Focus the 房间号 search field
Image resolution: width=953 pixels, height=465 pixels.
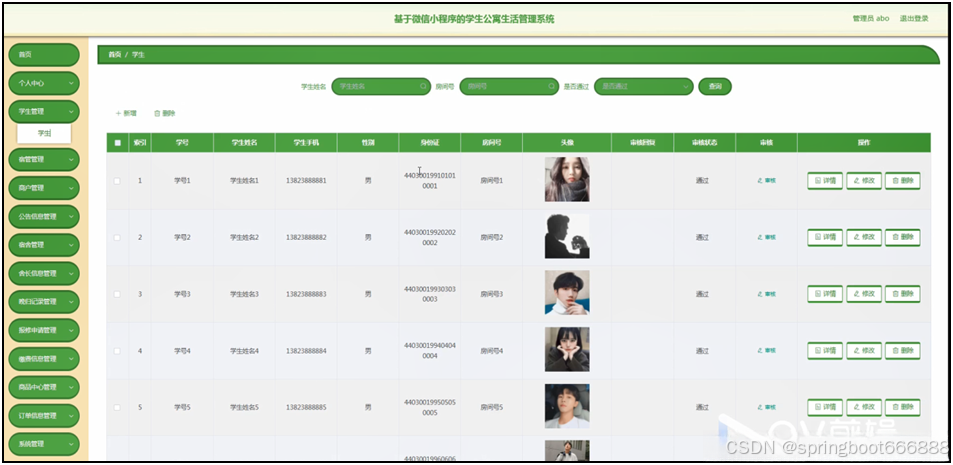tap(509, 86)
